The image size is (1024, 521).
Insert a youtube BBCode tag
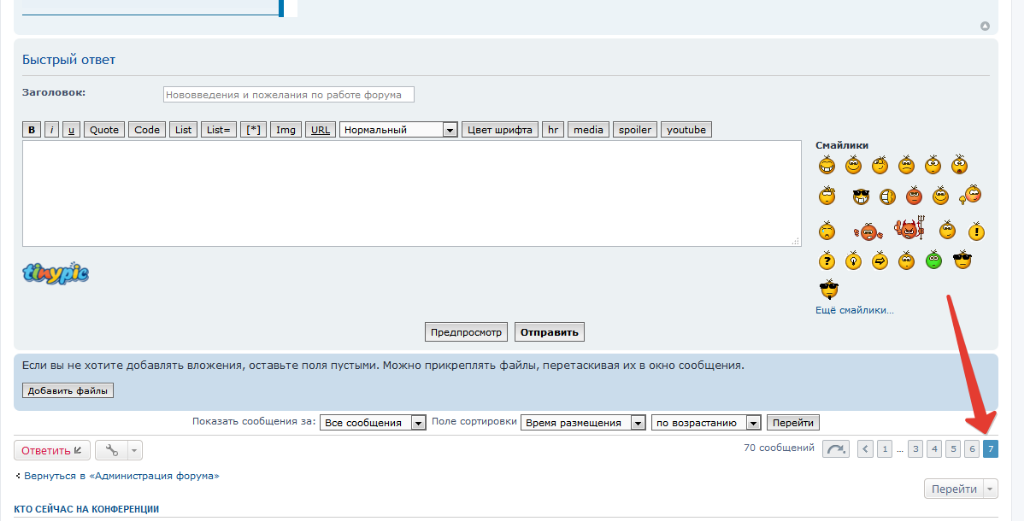(686, 130)
